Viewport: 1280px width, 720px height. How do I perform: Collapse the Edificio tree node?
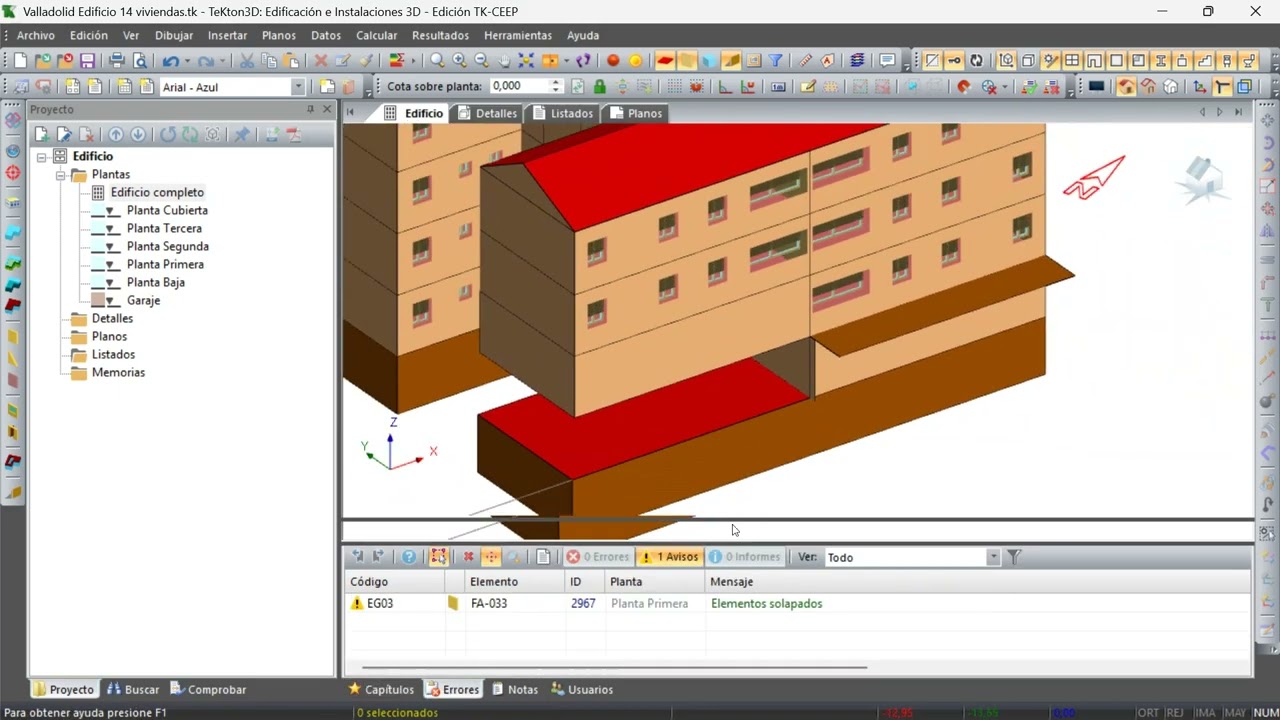point(42,156)
